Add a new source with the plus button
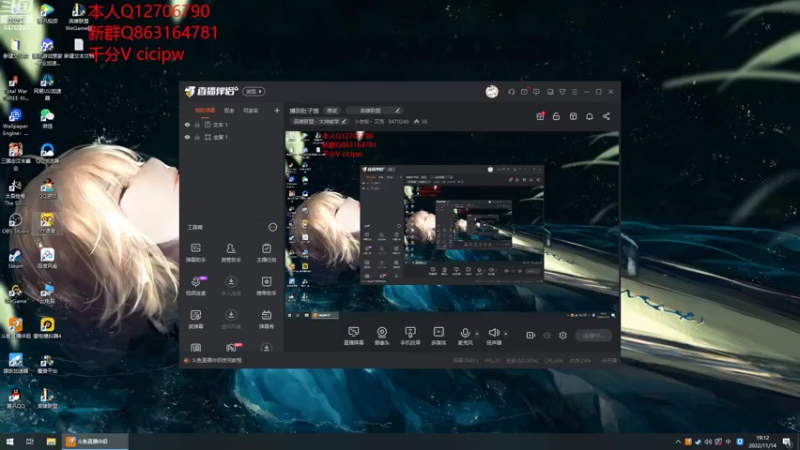 pos(277,110)
